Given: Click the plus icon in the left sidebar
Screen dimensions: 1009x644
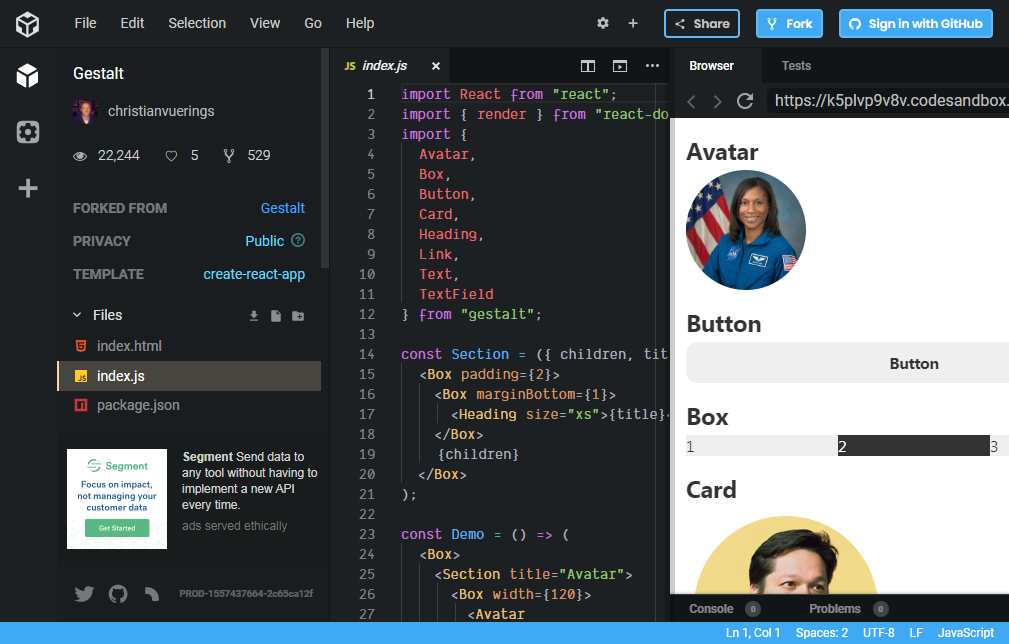Looking at the screenshot, I should coord(28,189).
